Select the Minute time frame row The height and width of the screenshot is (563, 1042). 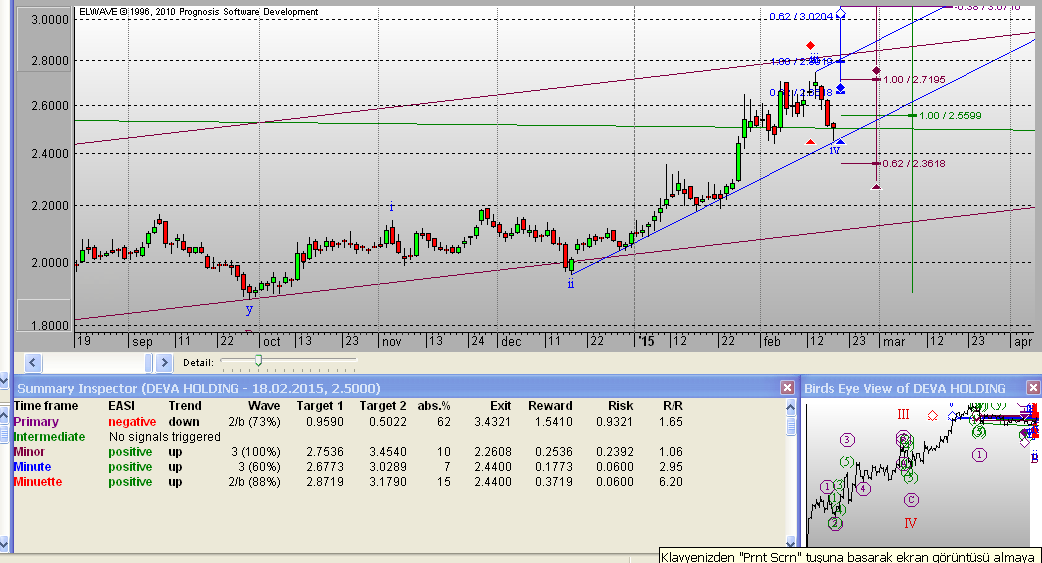[32, 467]
